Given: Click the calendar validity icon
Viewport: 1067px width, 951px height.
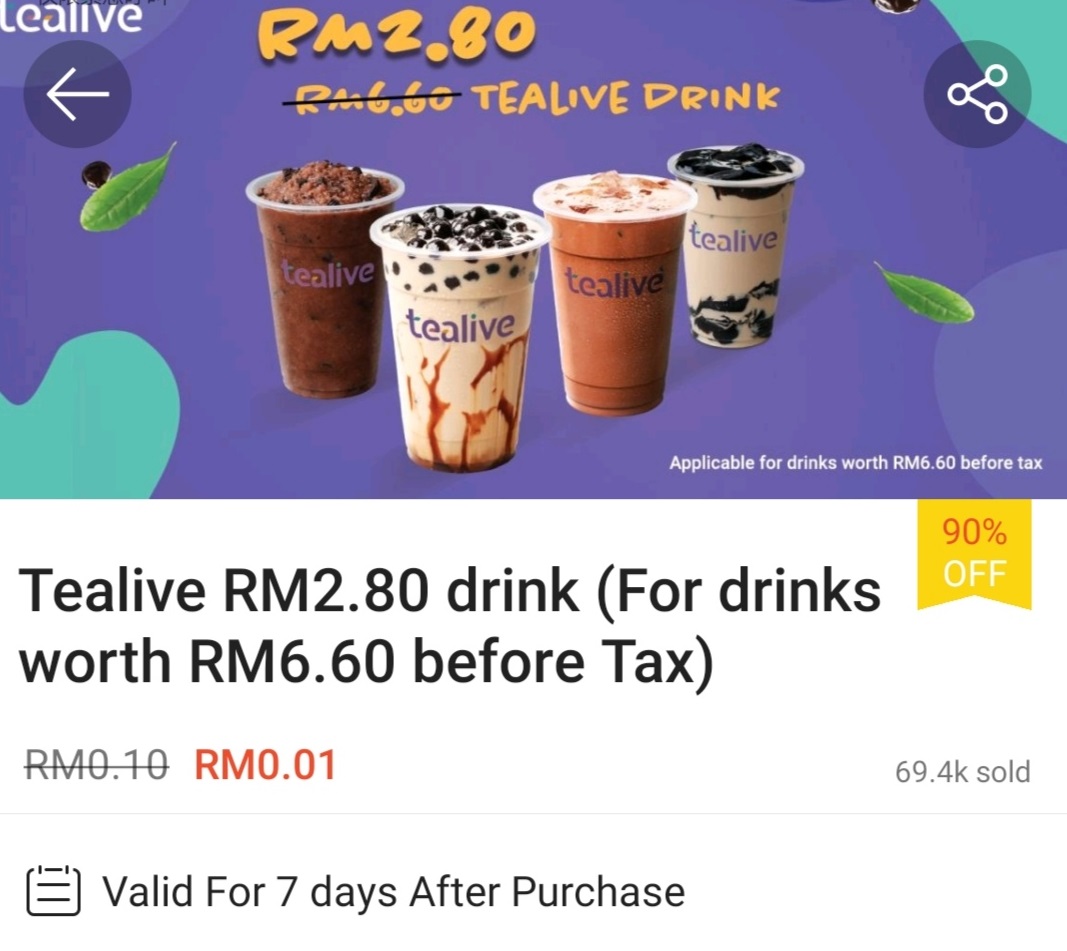Looking at the screenshot, I should click(54, 890).
